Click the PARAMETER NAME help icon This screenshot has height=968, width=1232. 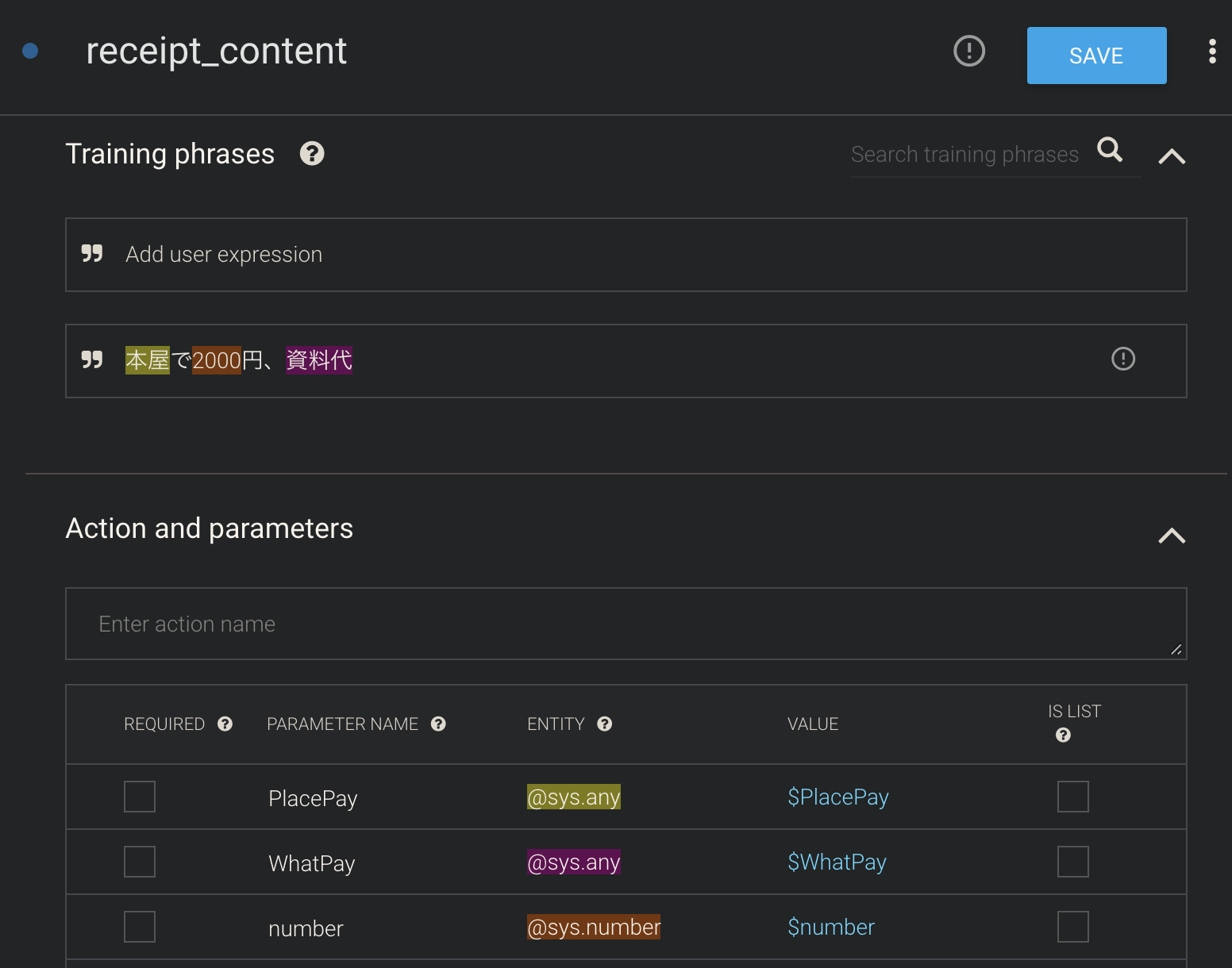coord(438,724)
